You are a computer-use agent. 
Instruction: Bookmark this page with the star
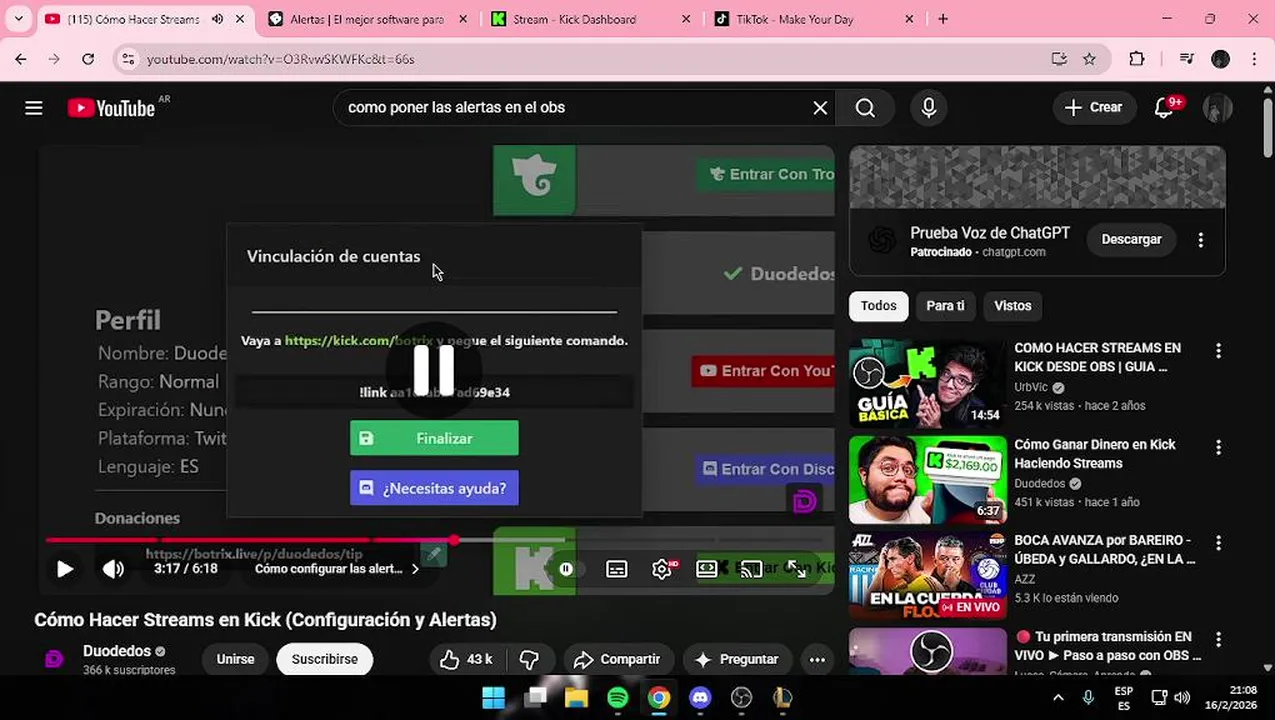(x=1089, y=59)
